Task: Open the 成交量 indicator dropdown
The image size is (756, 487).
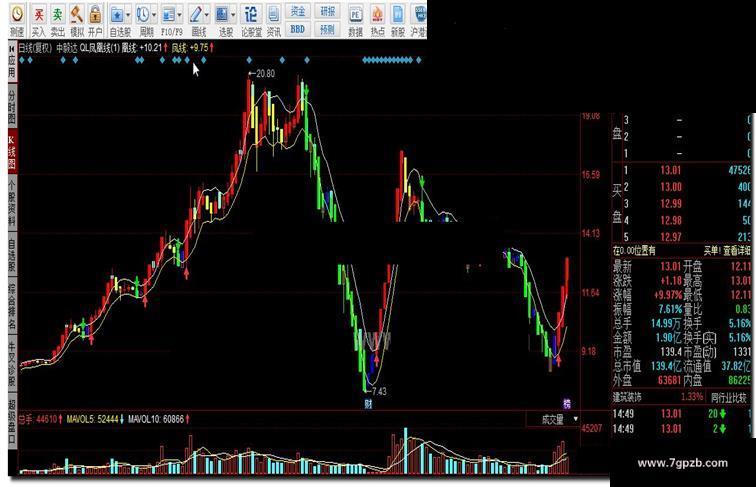Action: pos(553,419)
